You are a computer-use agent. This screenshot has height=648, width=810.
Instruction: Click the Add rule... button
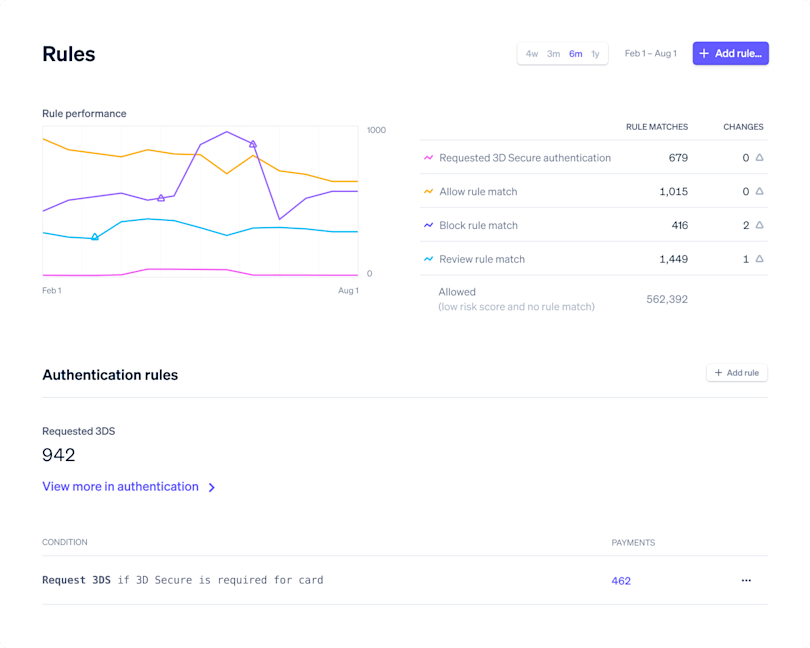tap(731, 53)
